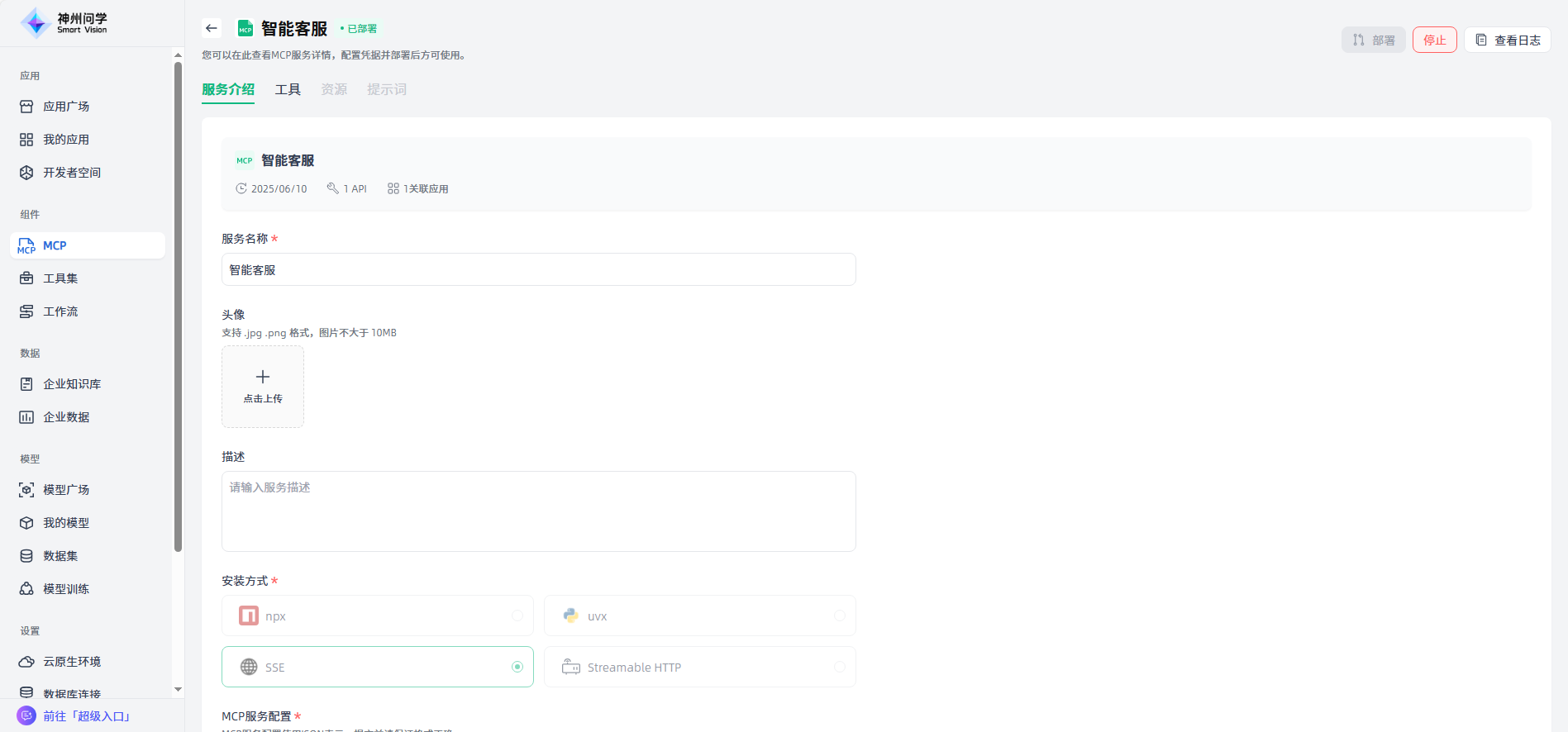
Task: Open 企业知识库 in the sidebar
Action: 72,384
